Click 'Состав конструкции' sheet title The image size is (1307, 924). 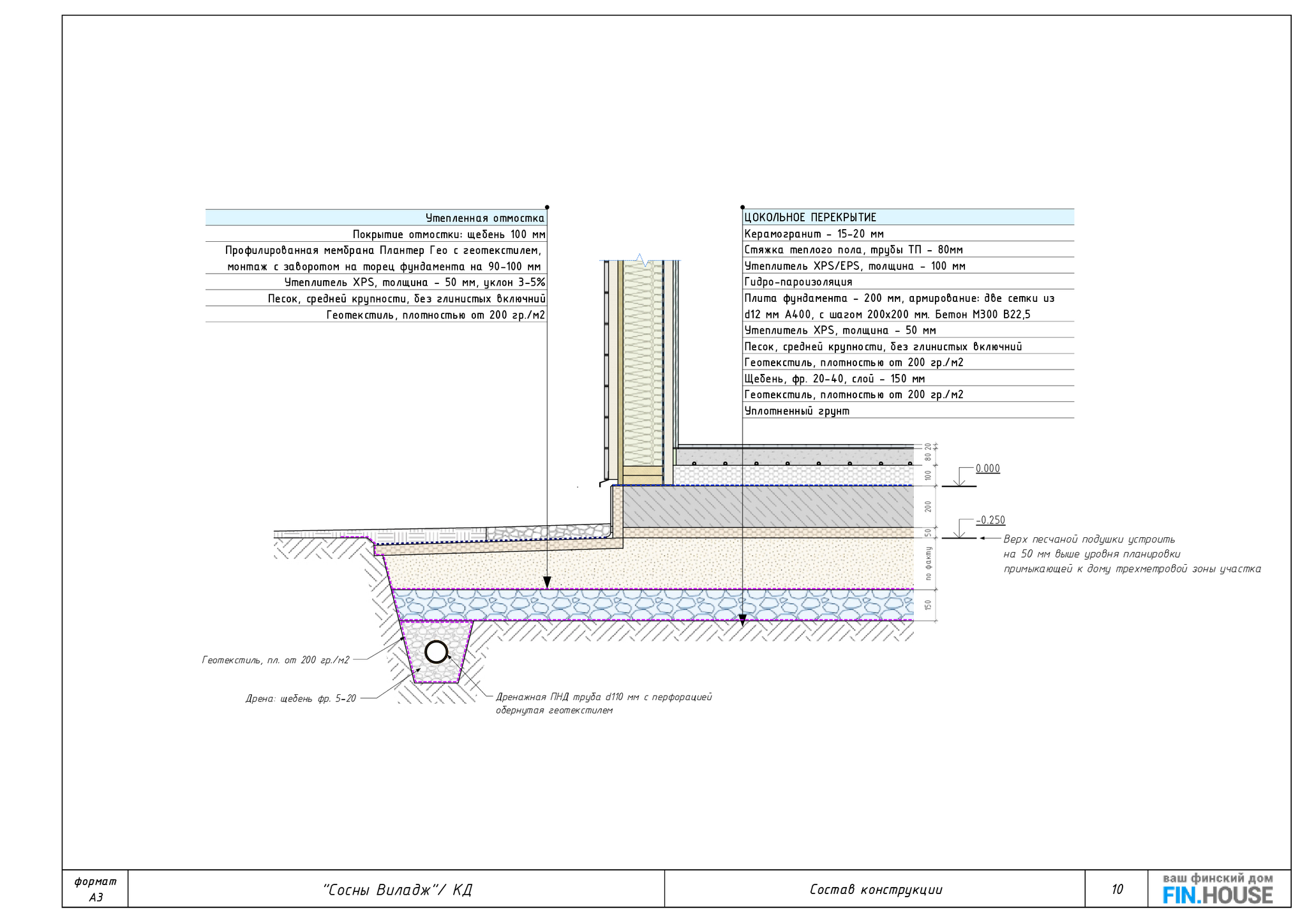pyautogui.click(x=876, y=890)
